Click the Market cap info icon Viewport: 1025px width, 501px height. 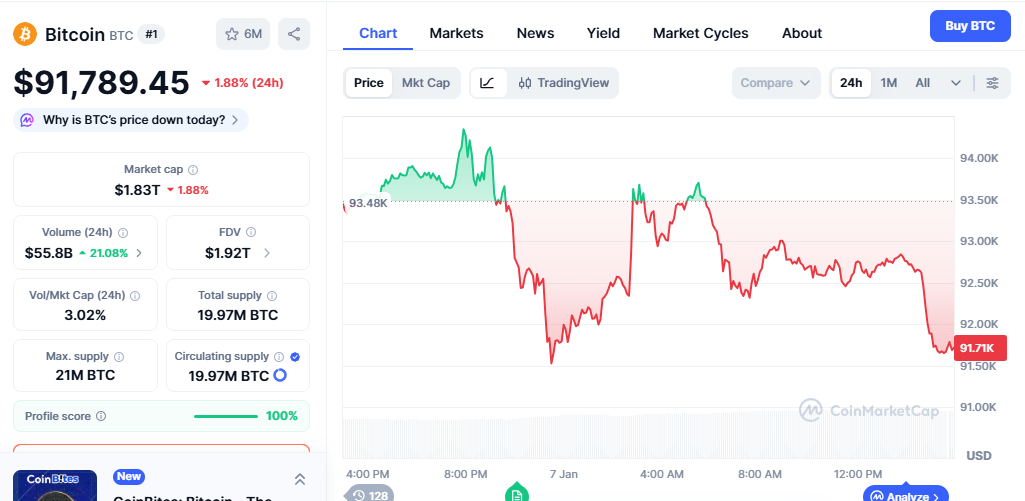click(193, 170)
